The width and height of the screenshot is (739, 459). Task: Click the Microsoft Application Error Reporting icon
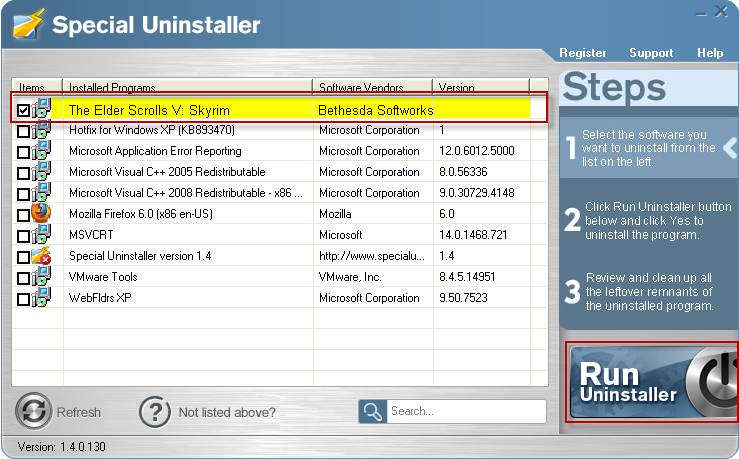[41, 150]
